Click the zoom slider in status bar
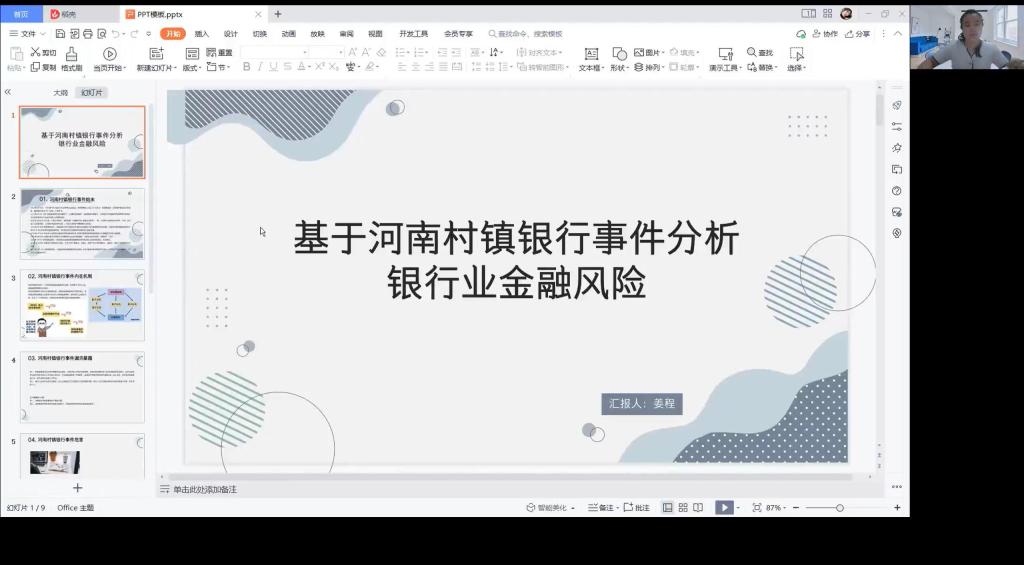The height and width of the screenshot is (565, 1024). click(x=840, y=508)
